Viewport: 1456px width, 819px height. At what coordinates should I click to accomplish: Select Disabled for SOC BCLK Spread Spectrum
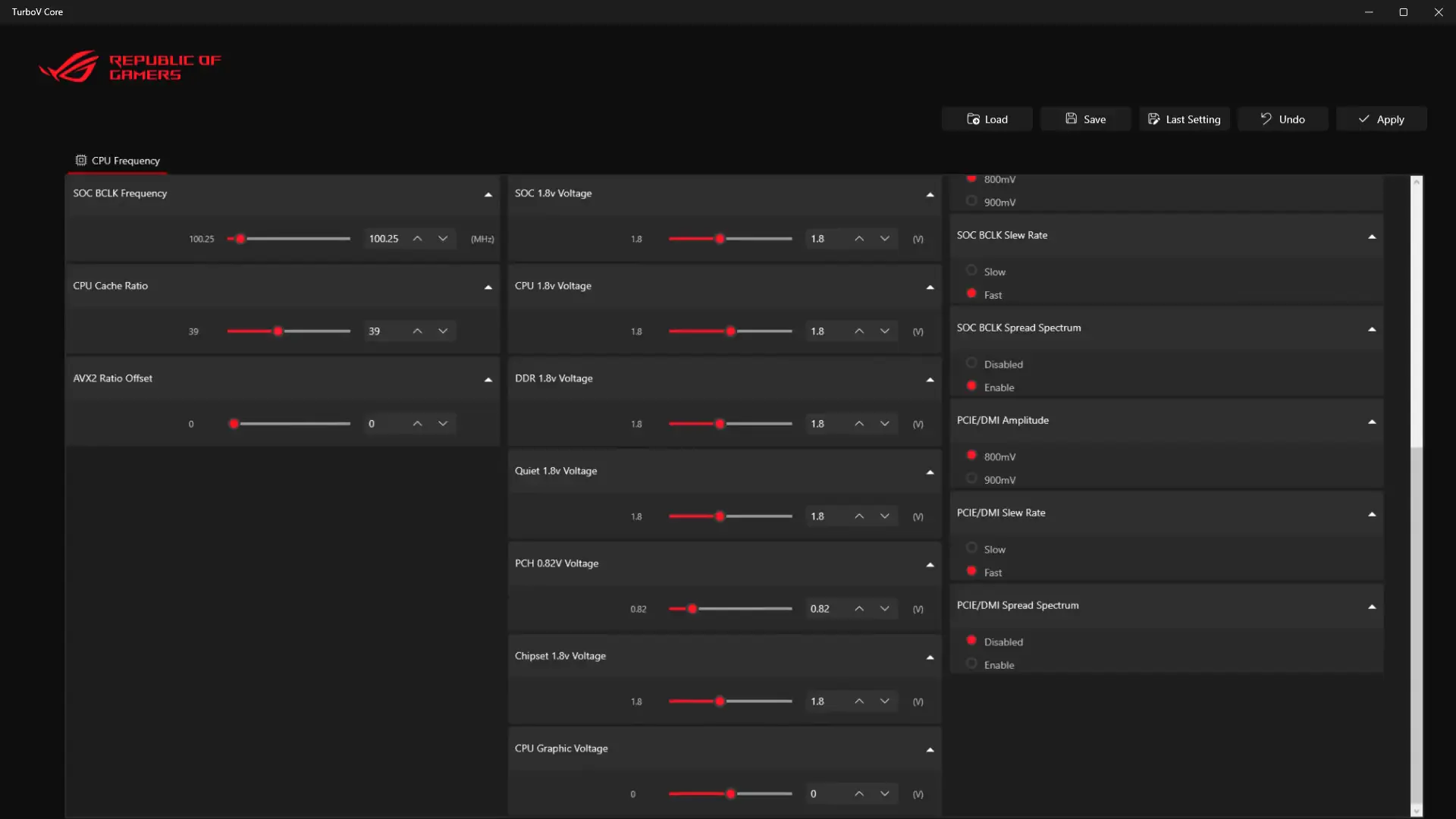pyautogui.click(x=971, y=363)
